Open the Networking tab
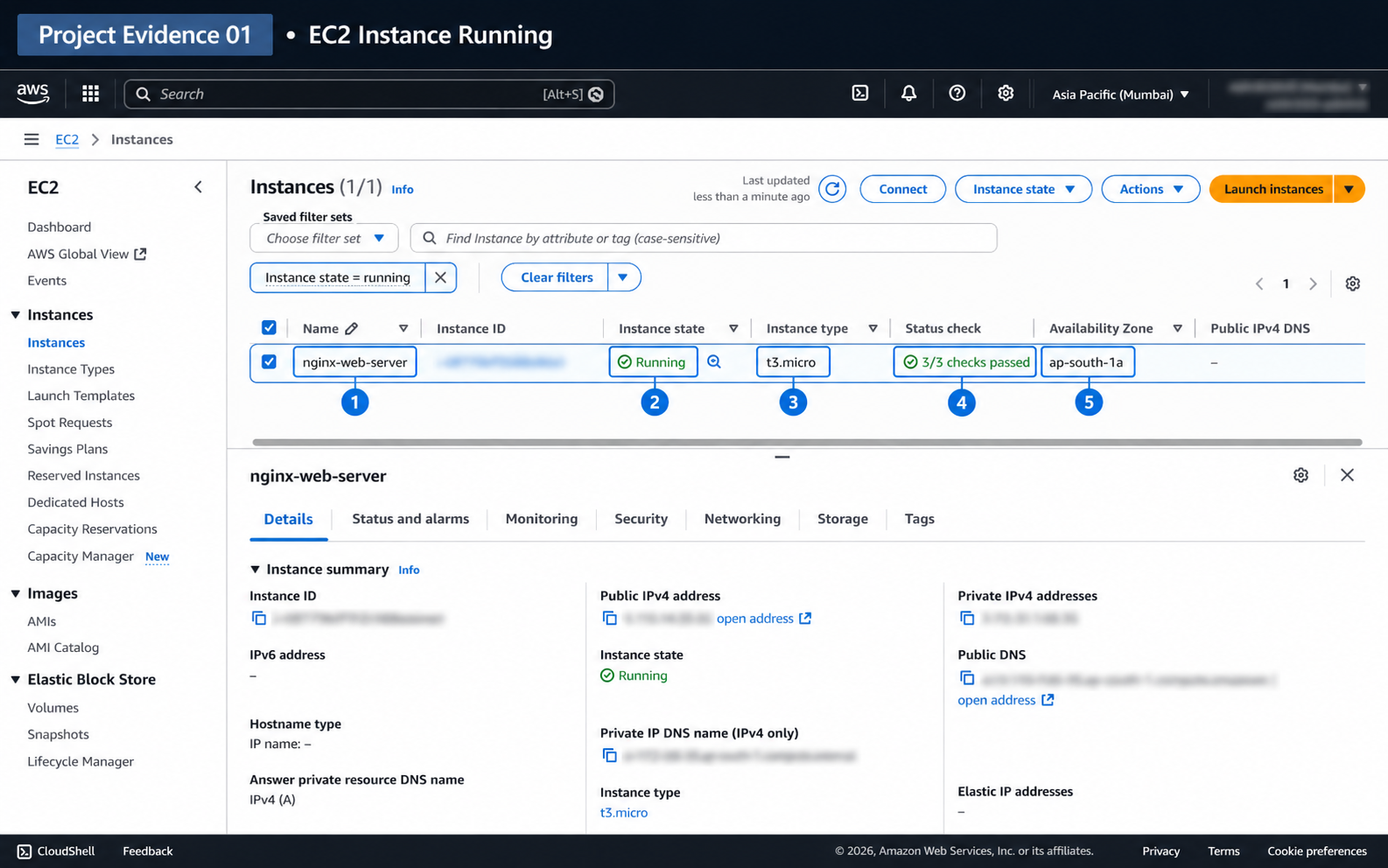 tap(742, 519)
